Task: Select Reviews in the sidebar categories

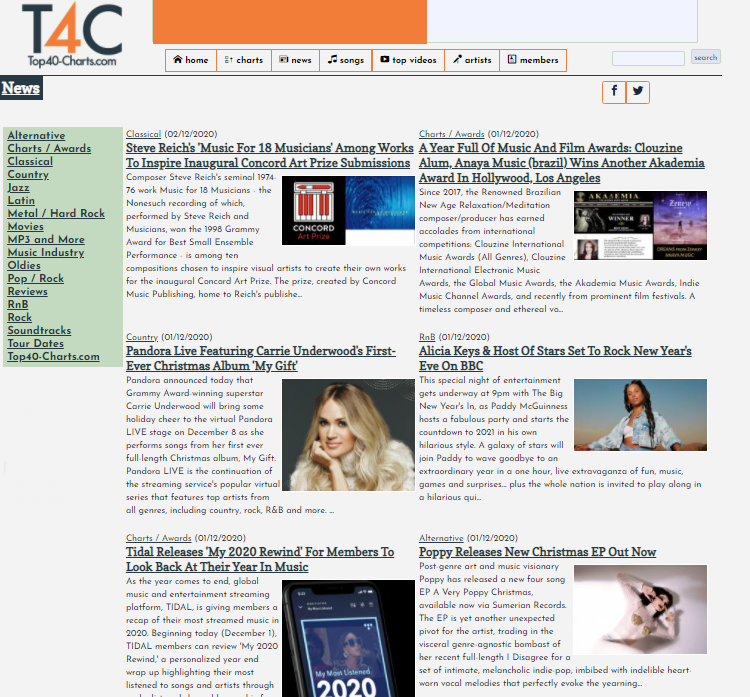Action: click(x=27, y=291)
